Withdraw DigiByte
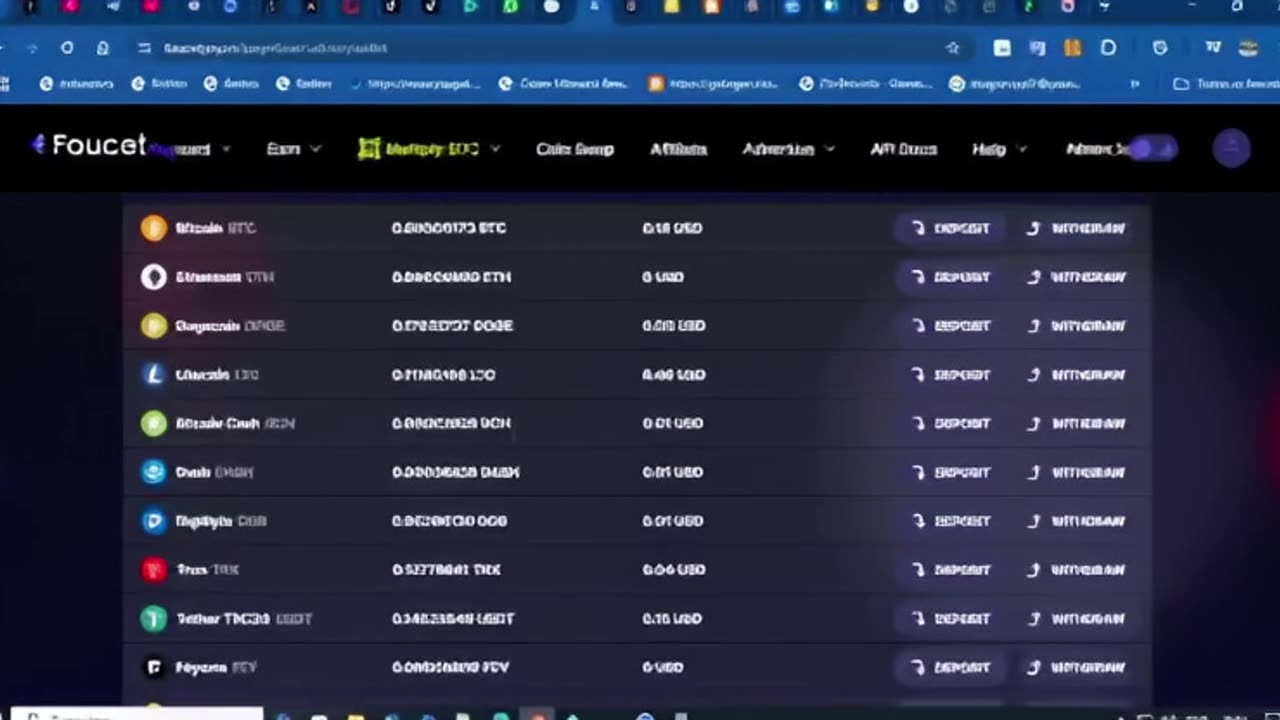1280x720 pixels. [x=1076, y=521]
